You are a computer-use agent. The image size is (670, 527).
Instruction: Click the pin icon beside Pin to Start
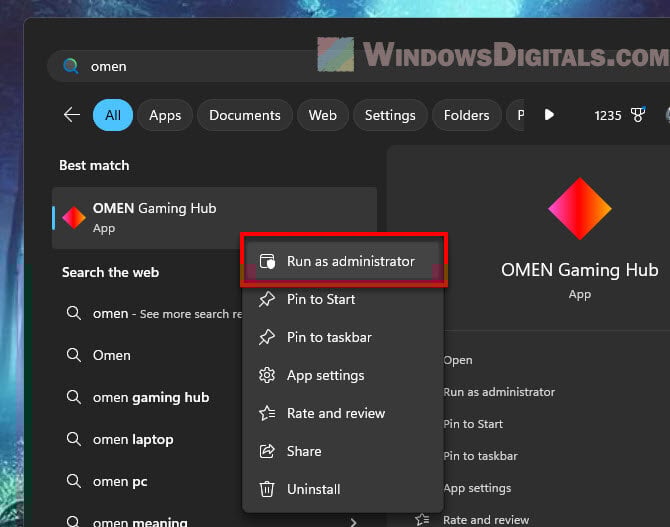tap(267, 299)
